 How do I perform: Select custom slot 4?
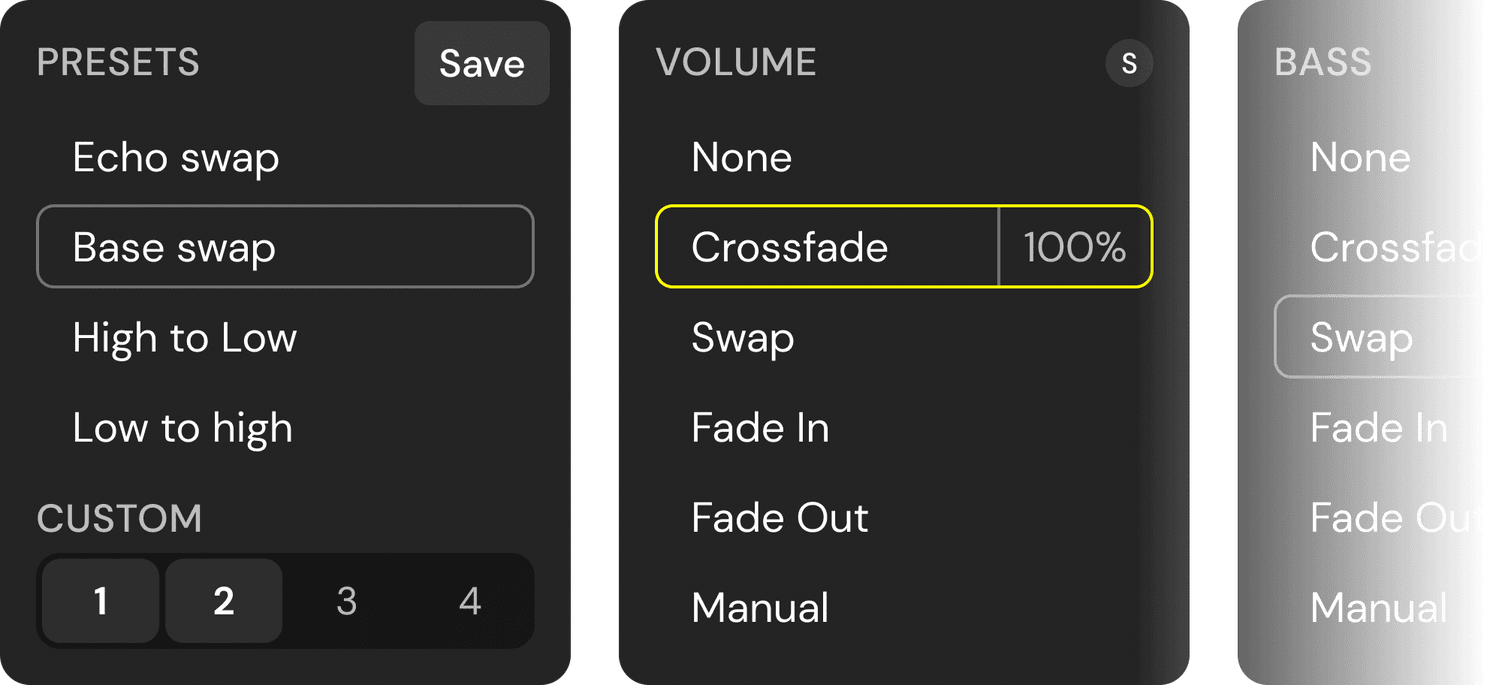(469, 600)
